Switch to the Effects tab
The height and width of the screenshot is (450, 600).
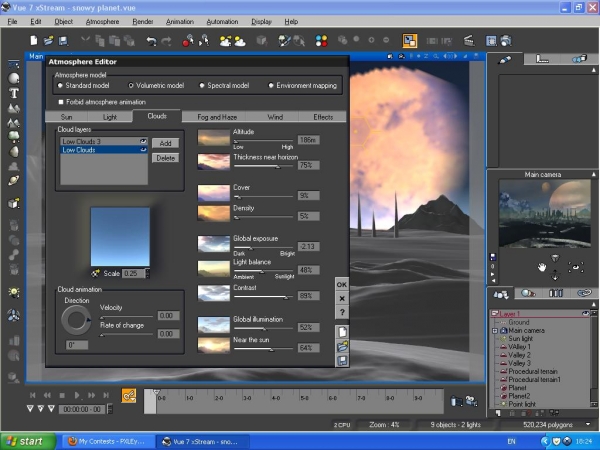[323, 117]
